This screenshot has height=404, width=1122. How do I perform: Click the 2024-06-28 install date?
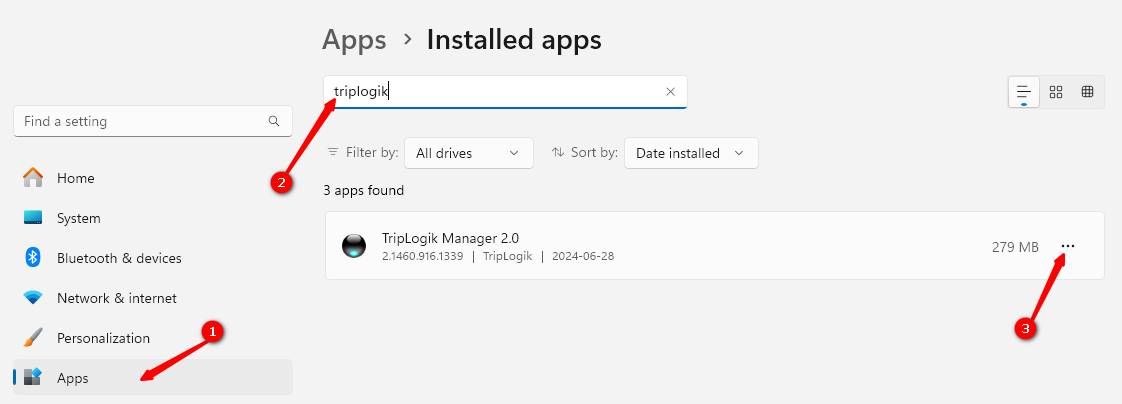(x=582, y=256)
